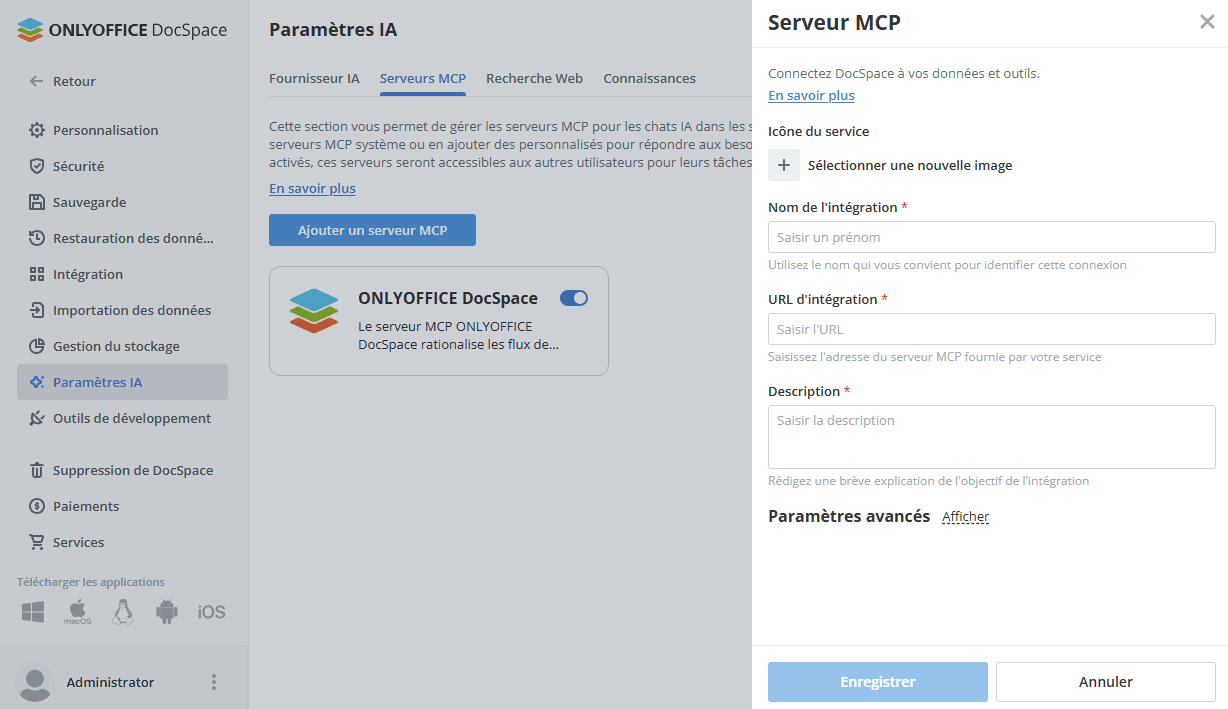Screen dimensions: 1228x709
Task: Open the En savoir plus link
Action: point(811,95)
